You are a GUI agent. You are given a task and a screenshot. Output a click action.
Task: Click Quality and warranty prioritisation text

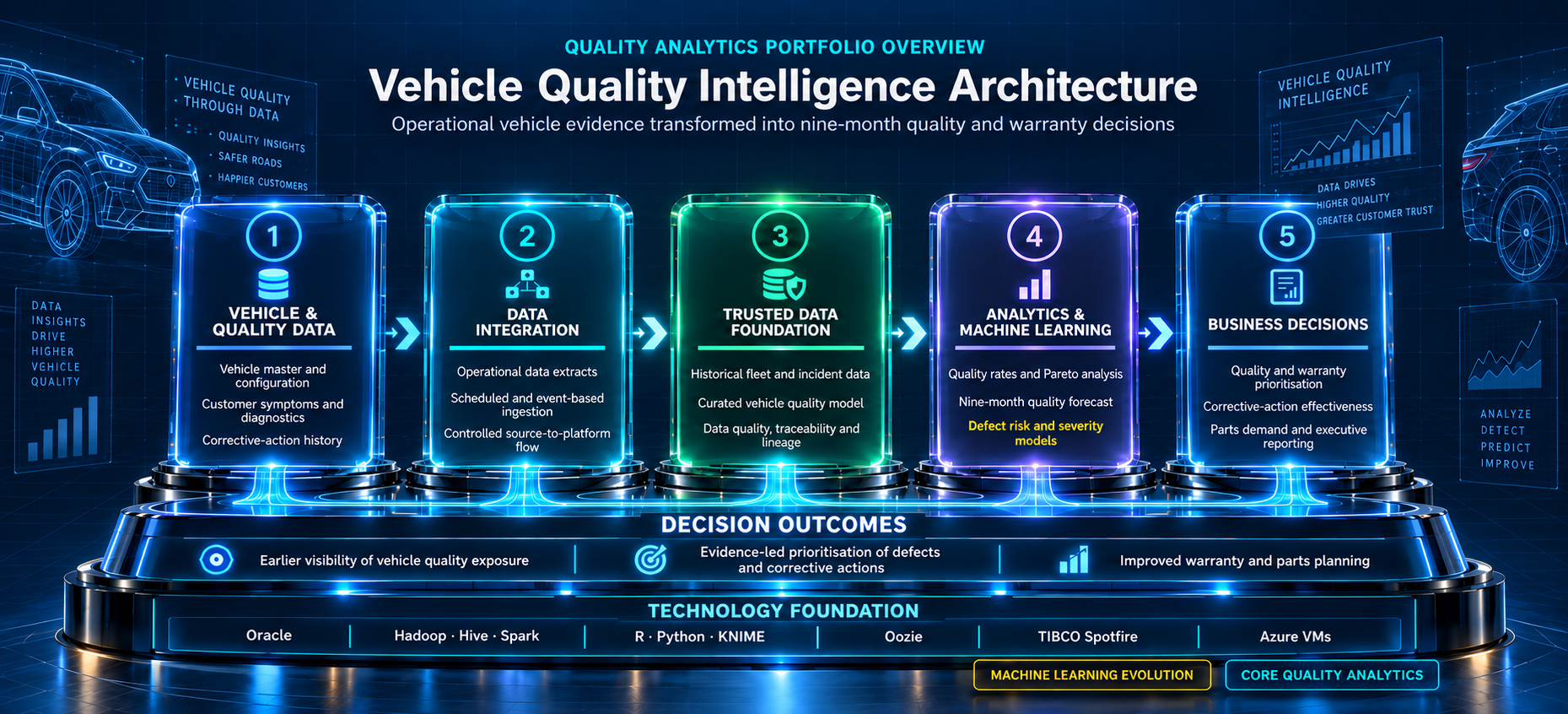pyautogui.click(x=1288, y=377)
